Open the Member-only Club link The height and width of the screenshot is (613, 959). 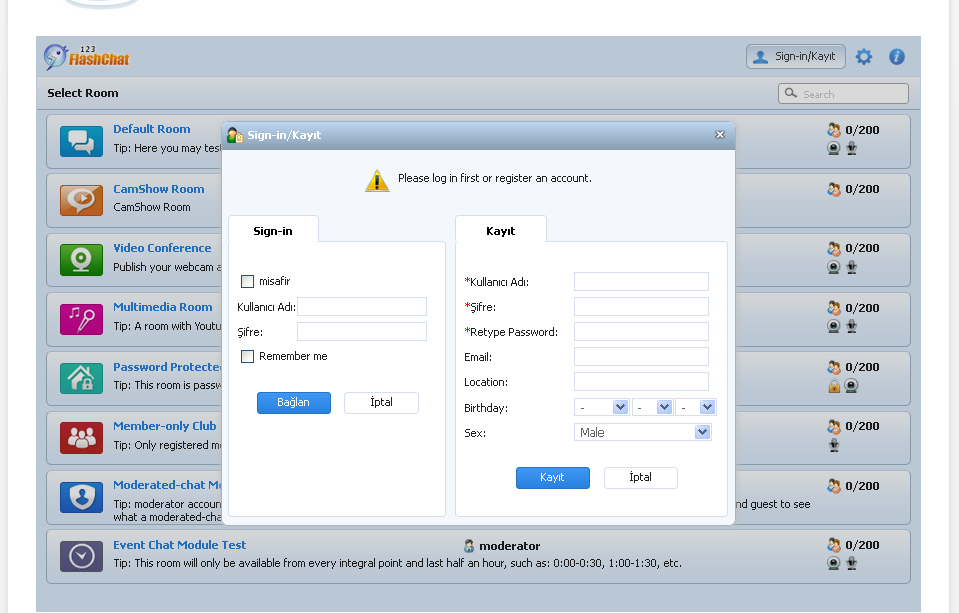[x=165, y=426]
